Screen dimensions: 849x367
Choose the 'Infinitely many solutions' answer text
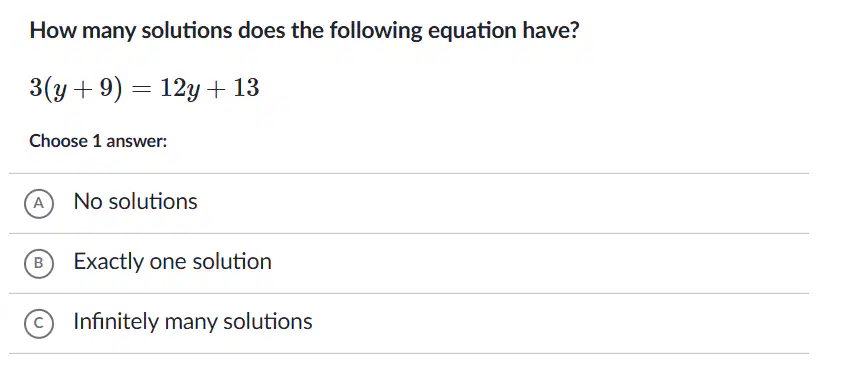(193, 322)
